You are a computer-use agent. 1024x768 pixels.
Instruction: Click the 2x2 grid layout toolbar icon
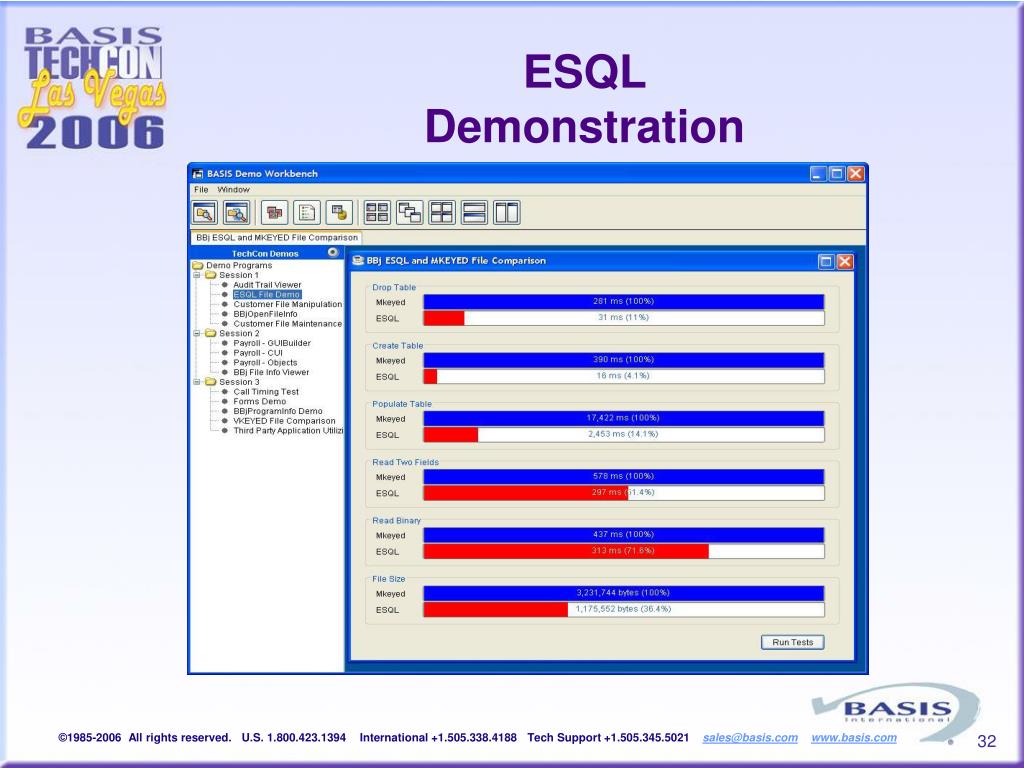click(x=442, y=213)
